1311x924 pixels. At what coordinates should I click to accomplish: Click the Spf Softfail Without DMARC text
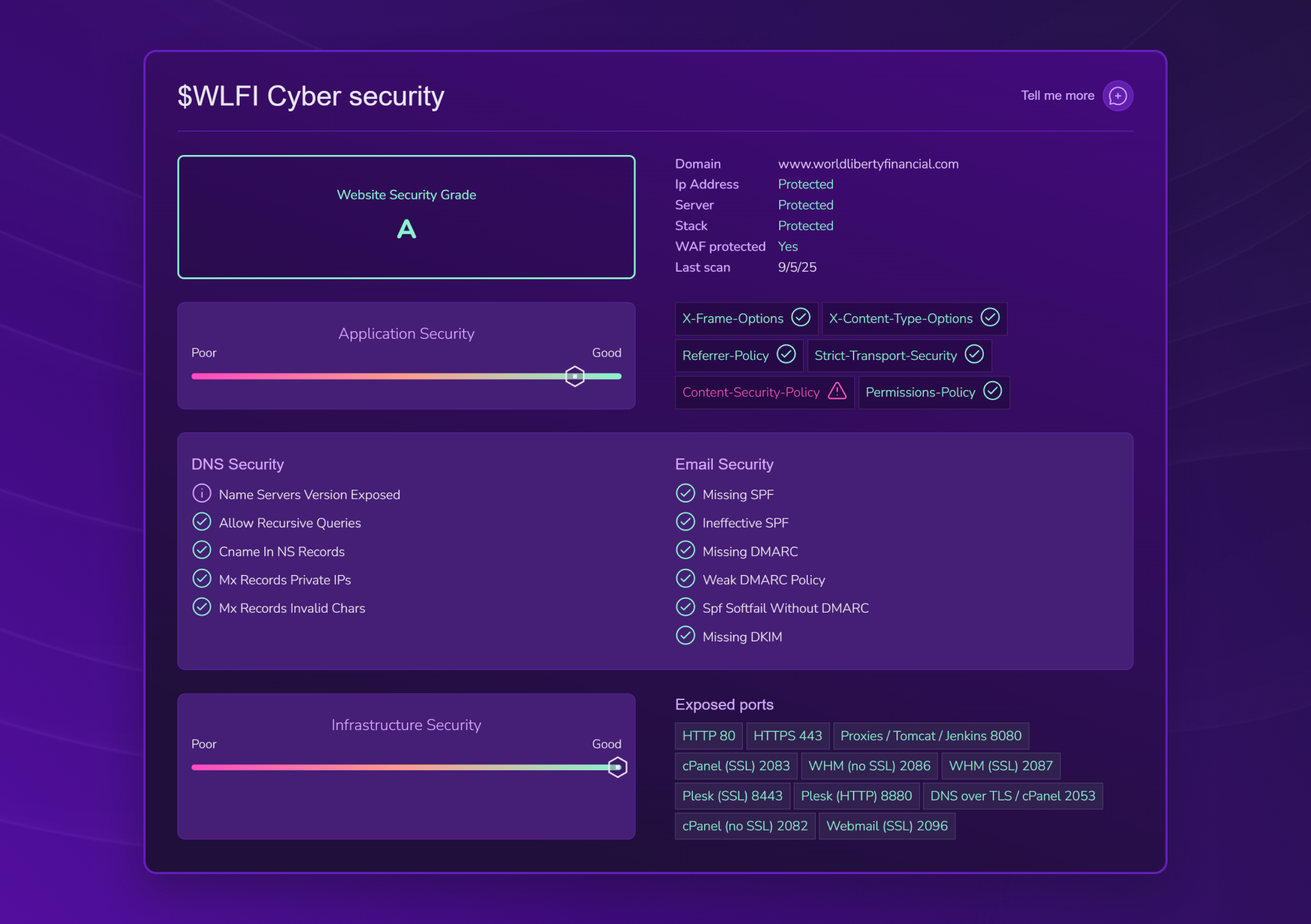785,608
